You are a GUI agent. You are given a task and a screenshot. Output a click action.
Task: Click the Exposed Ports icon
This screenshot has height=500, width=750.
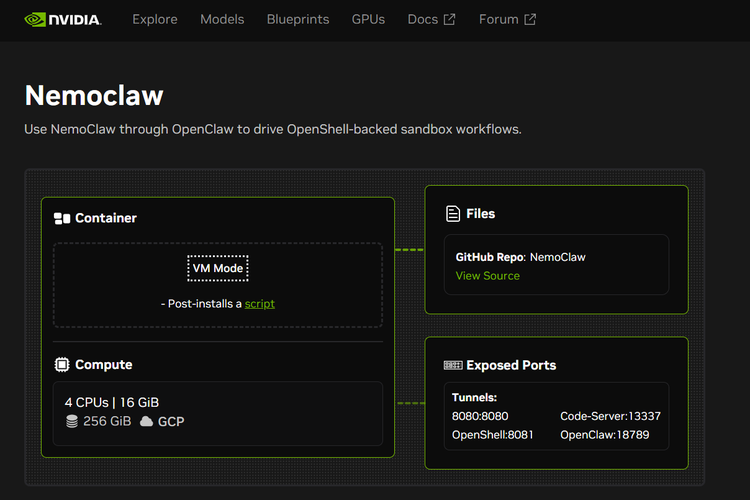452,366
